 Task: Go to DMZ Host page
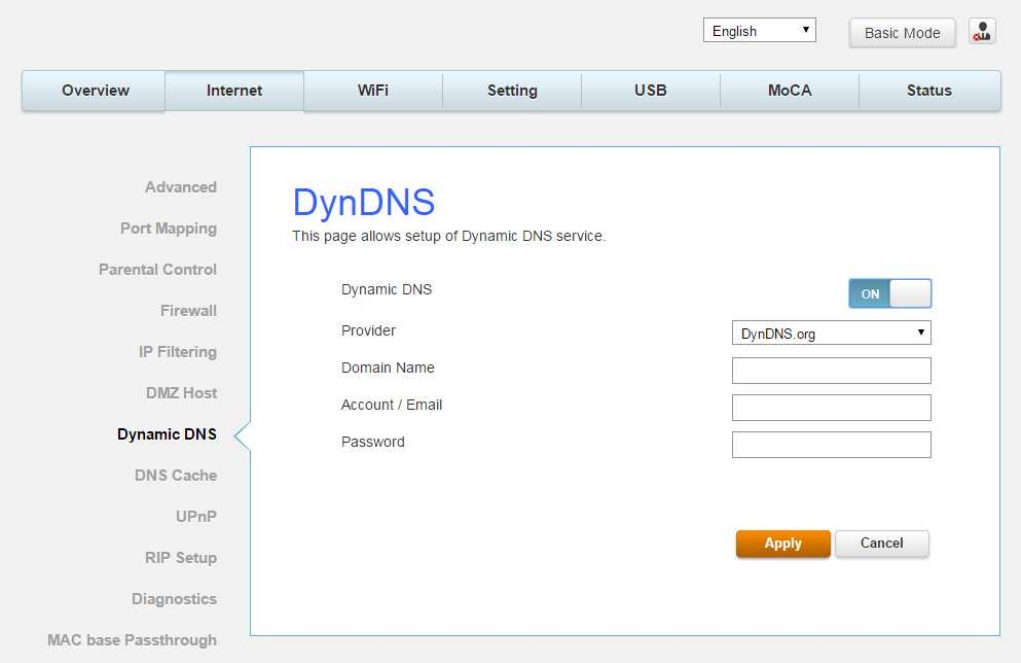pyautogui.click(x=181, y=393)
